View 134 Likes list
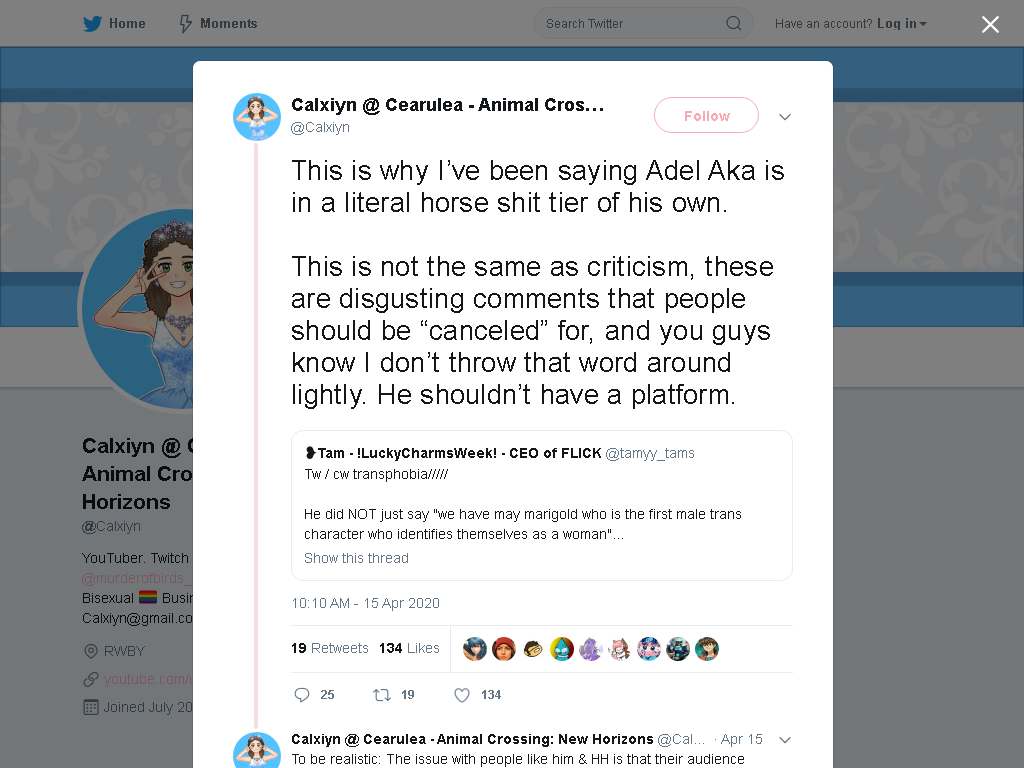The width and height of the screenshot is (1024, 768). [x=409, y=648]
